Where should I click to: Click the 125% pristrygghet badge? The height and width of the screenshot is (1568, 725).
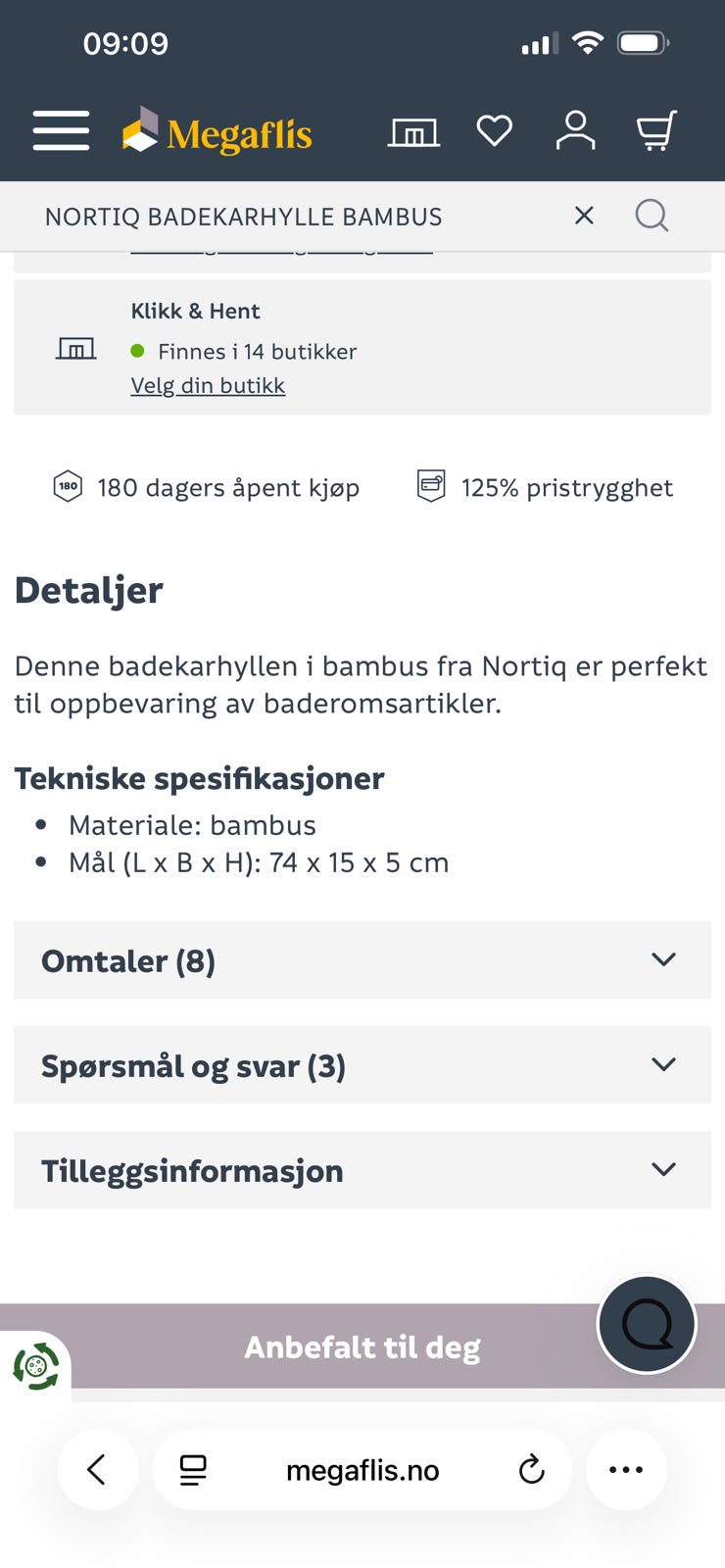(542, 486)
